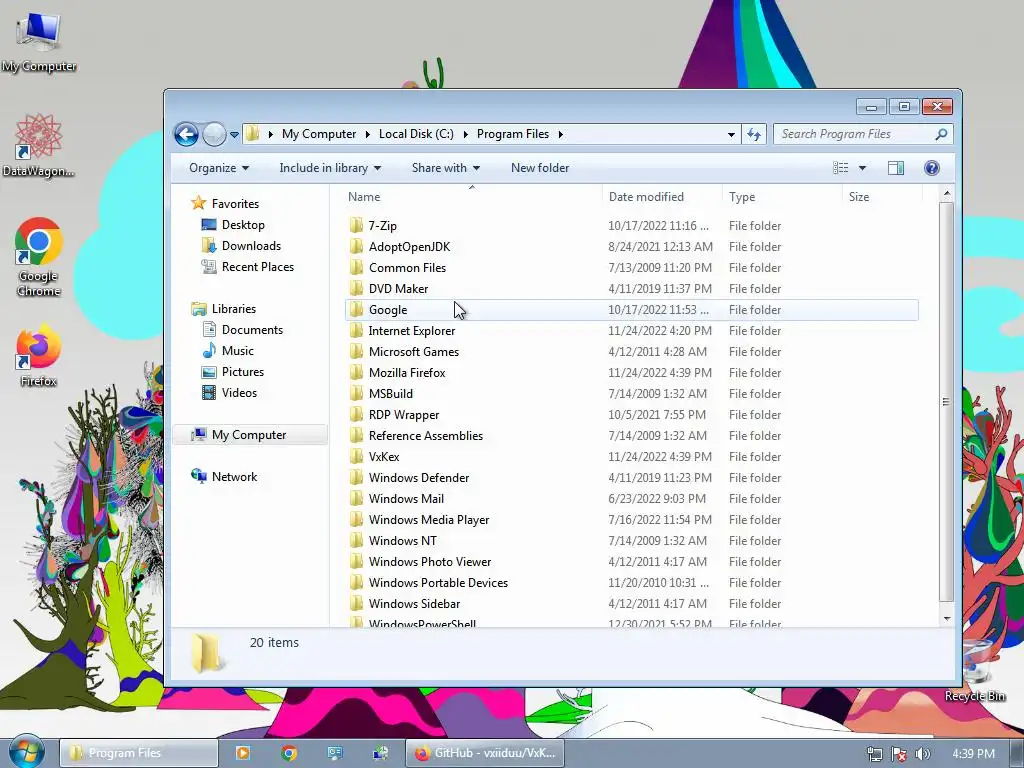The width and height of the screenshot is (1024, 768).
Task: Select the DVD Maker folder
Action: [398, 289]
